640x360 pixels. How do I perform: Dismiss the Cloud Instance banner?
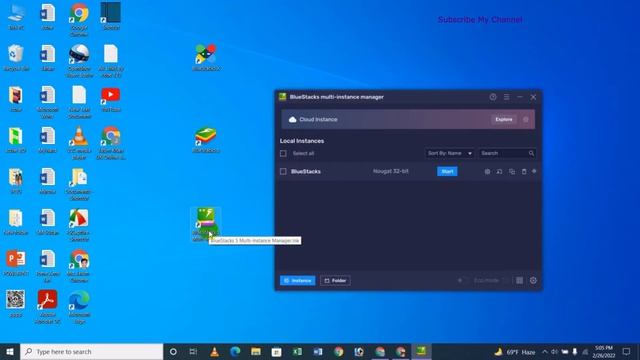click(x=526, y=120)
